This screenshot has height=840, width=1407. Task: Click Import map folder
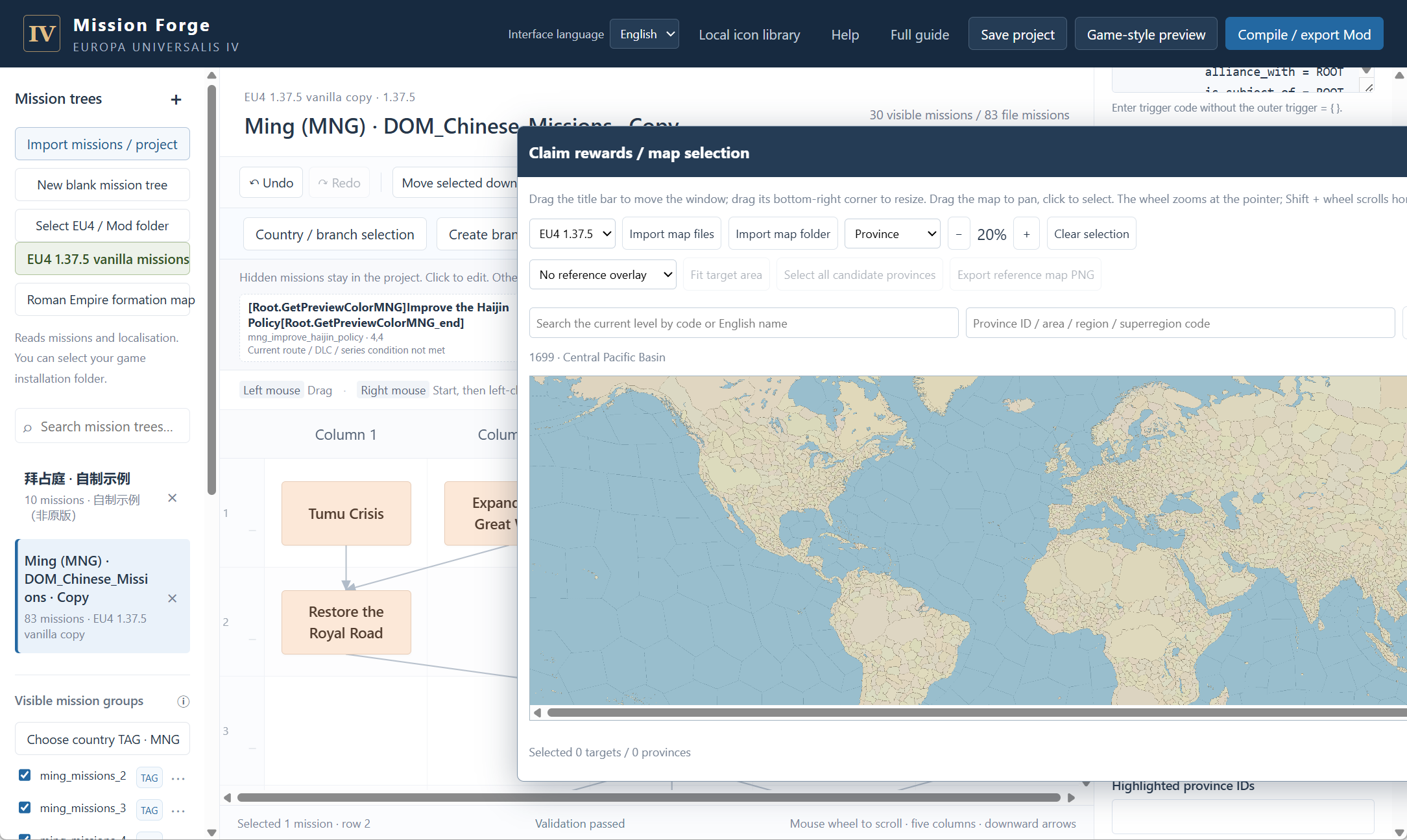coord(783,234)
